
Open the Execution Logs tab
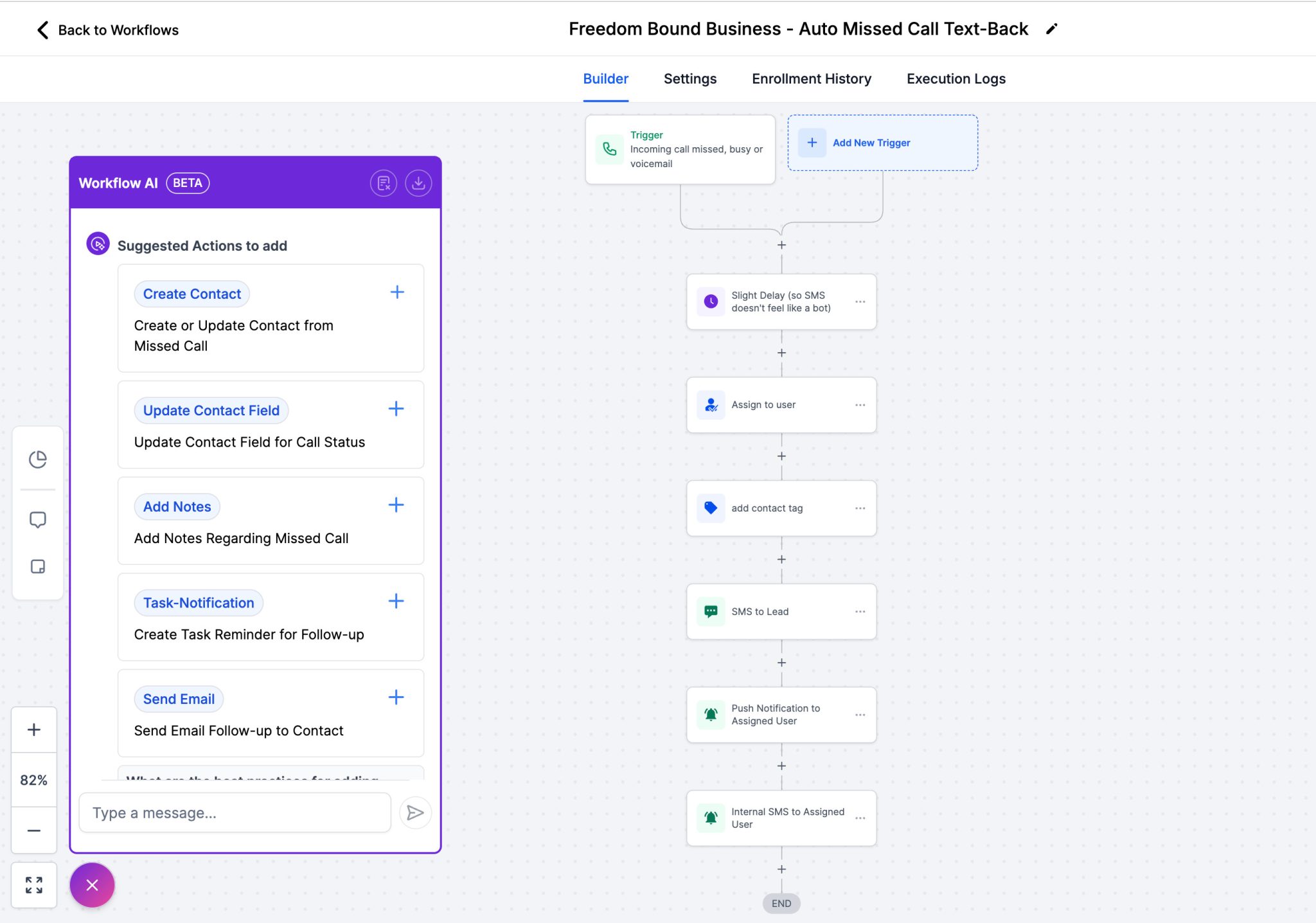956,78
